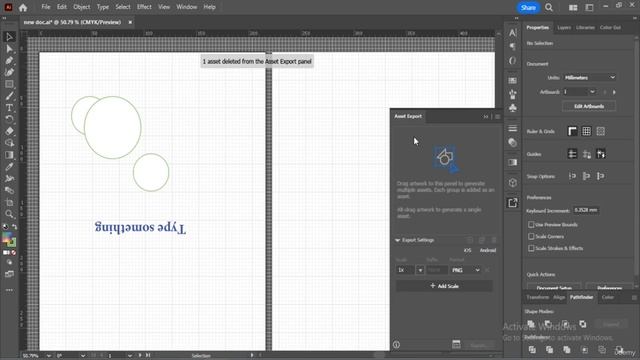Open the File menu

tap(46, 7)
